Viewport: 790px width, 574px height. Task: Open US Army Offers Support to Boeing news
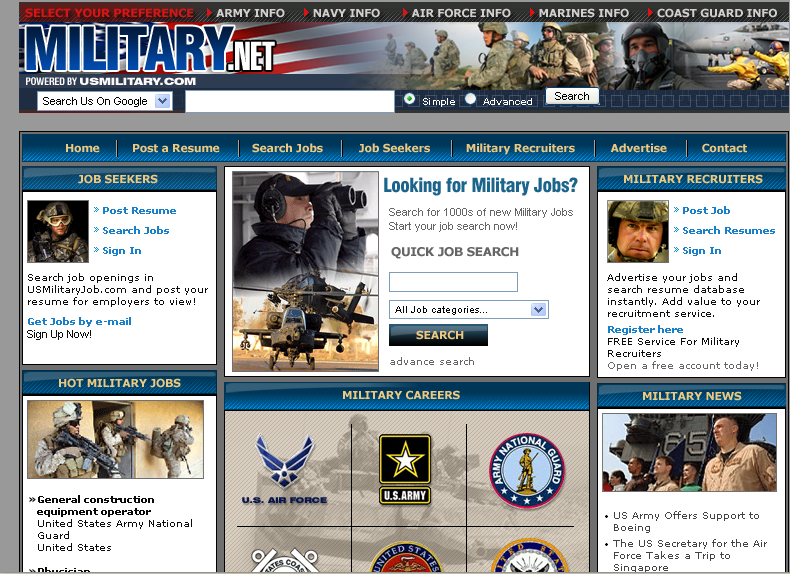click(x=686, y=522)
